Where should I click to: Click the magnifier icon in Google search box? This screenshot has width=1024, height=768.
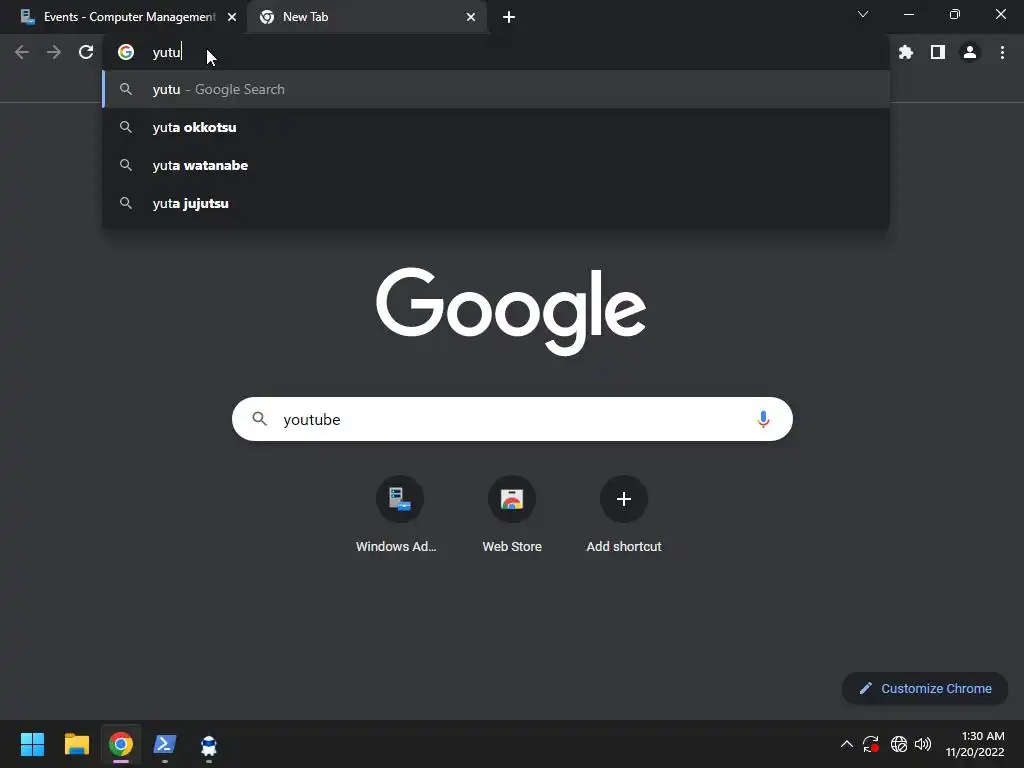click(259, 419)
